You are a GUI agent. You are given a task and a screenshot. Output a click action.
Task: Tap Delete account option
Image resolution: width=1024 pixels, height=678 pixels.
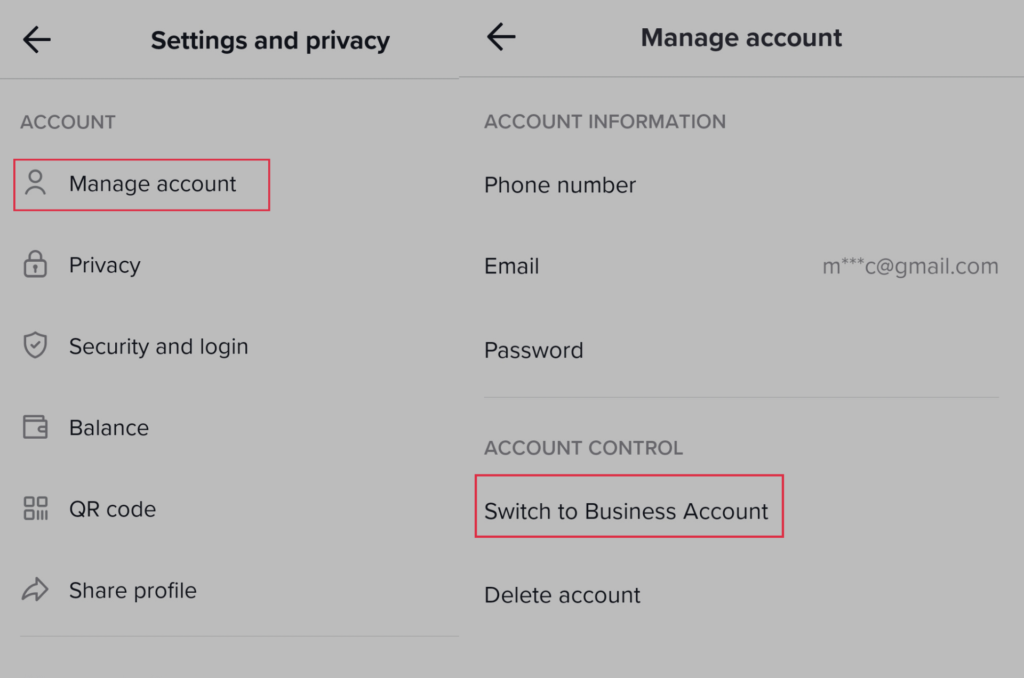[x=741, y=594]
